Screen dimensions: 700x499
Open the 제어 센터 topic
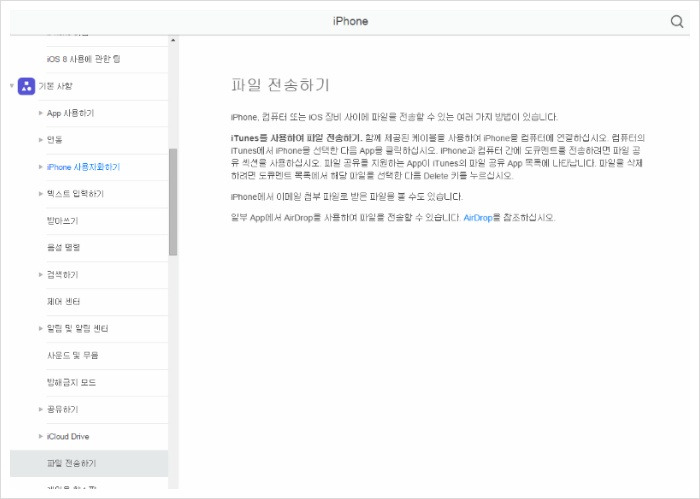click(63, 302)
